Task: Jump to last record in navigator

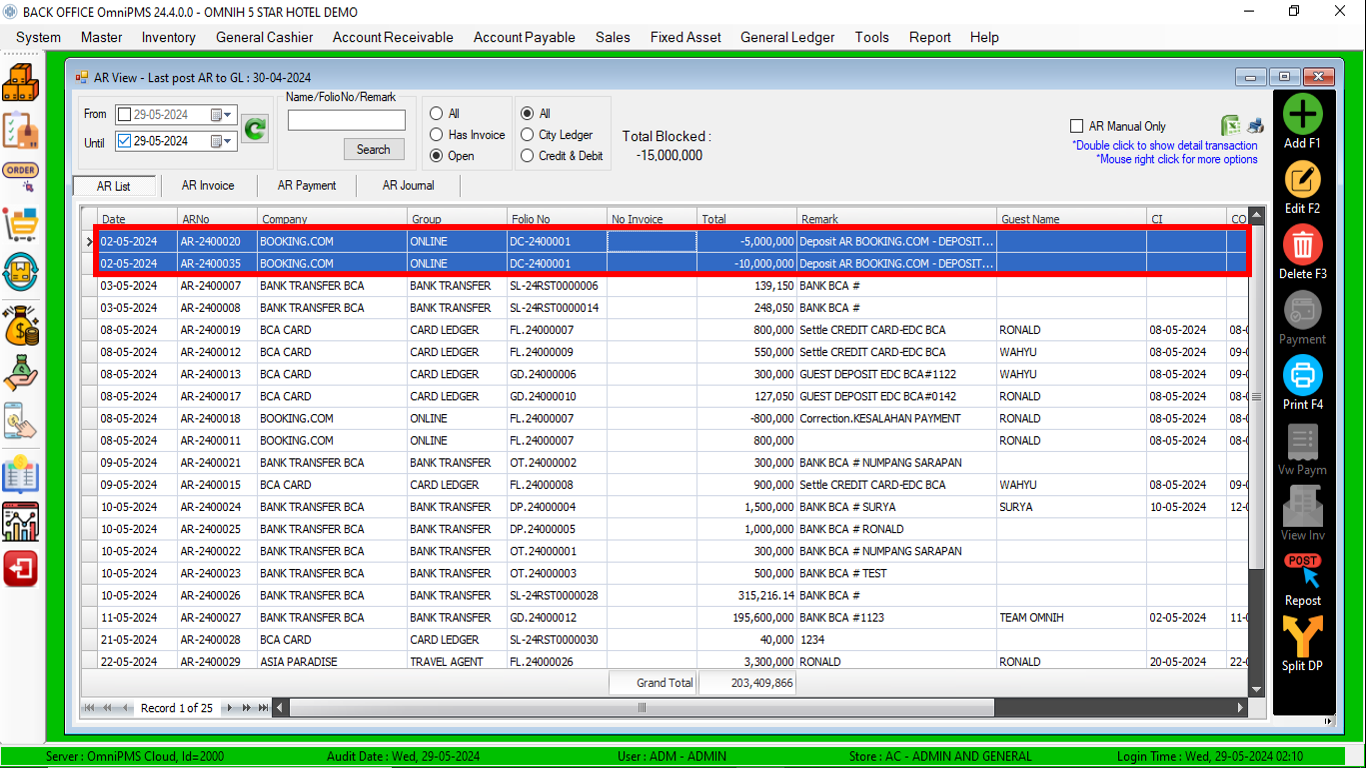Action: 264,708
